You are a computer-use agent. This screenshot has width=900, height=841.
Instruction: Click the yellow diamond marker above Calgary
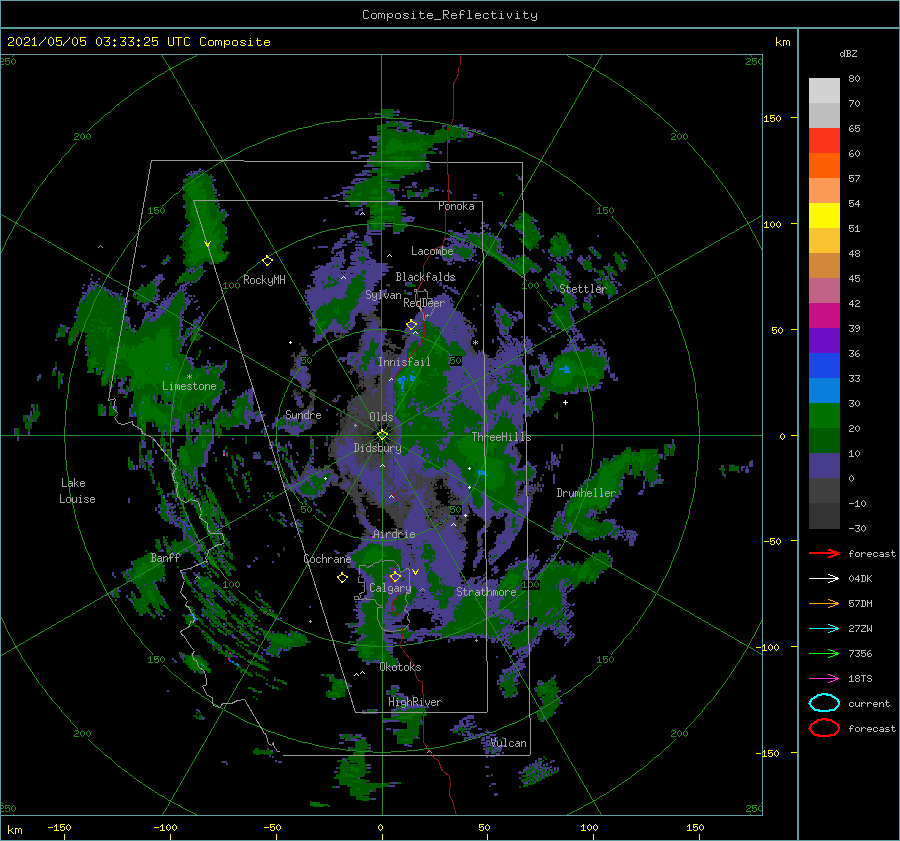395,576
